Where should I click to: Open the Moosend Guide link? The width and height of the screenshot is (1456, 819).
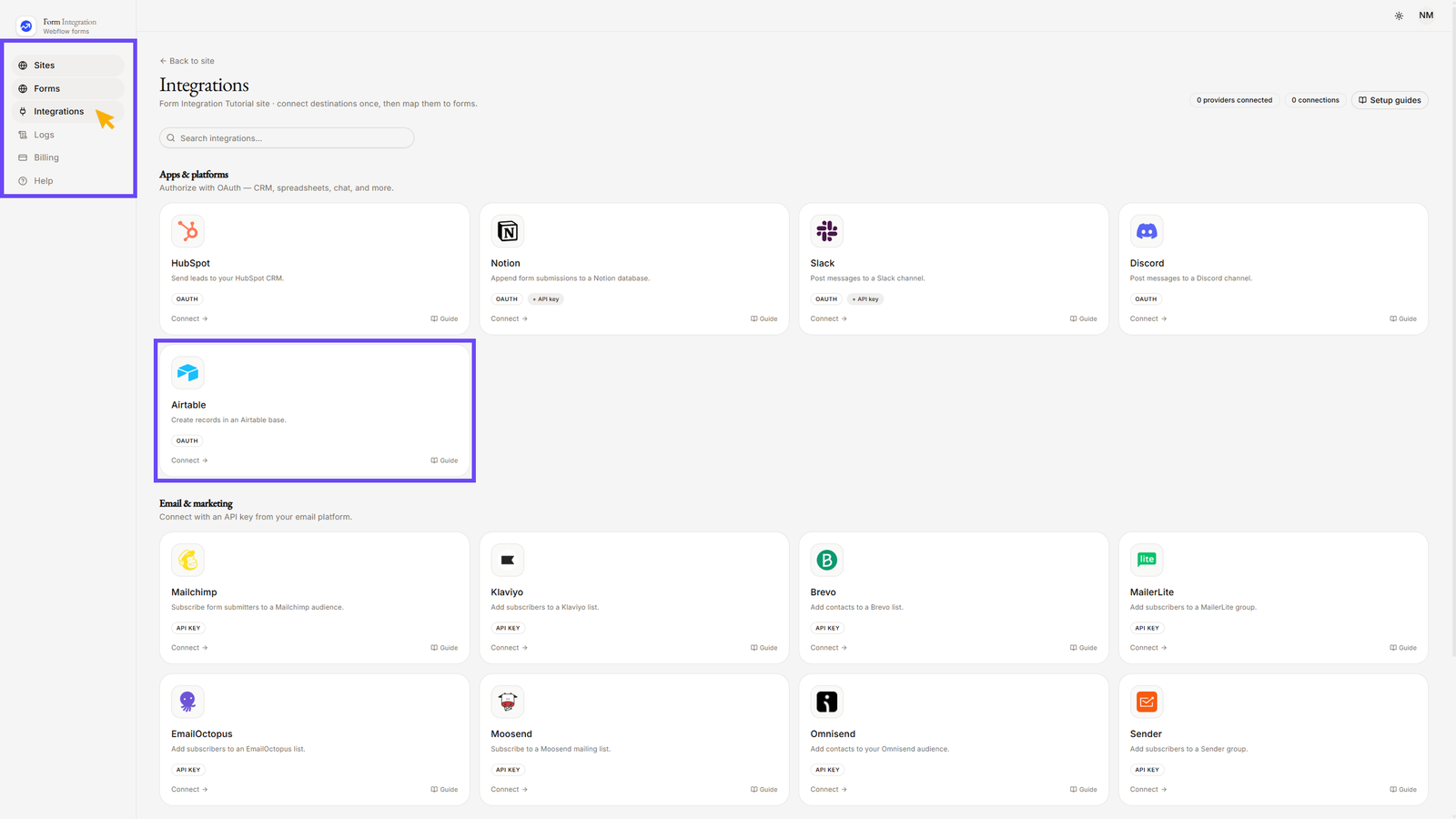763,790
